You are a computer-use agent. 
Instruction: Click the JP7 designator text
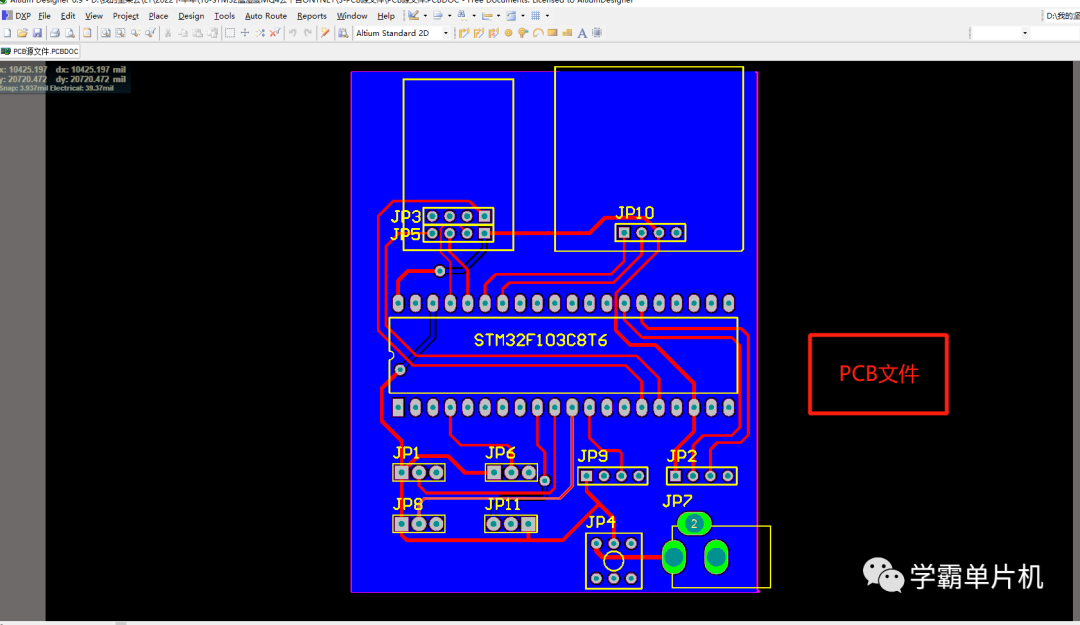pyautogui.click(x=677, y=502)
